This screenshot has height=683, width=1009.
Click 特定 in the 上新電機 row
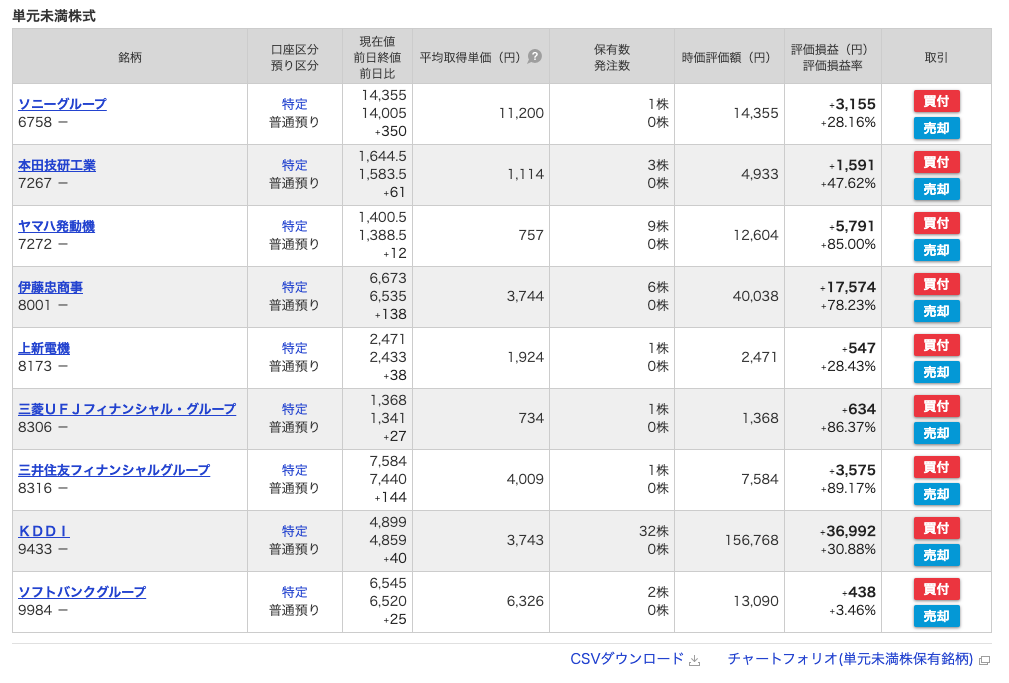point(294,348)
